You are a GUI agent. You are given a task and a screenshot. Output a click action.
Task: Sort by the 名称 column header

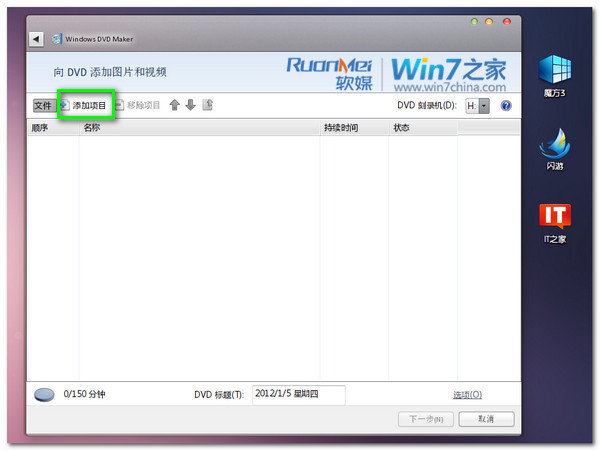click(x=199, y=128)
